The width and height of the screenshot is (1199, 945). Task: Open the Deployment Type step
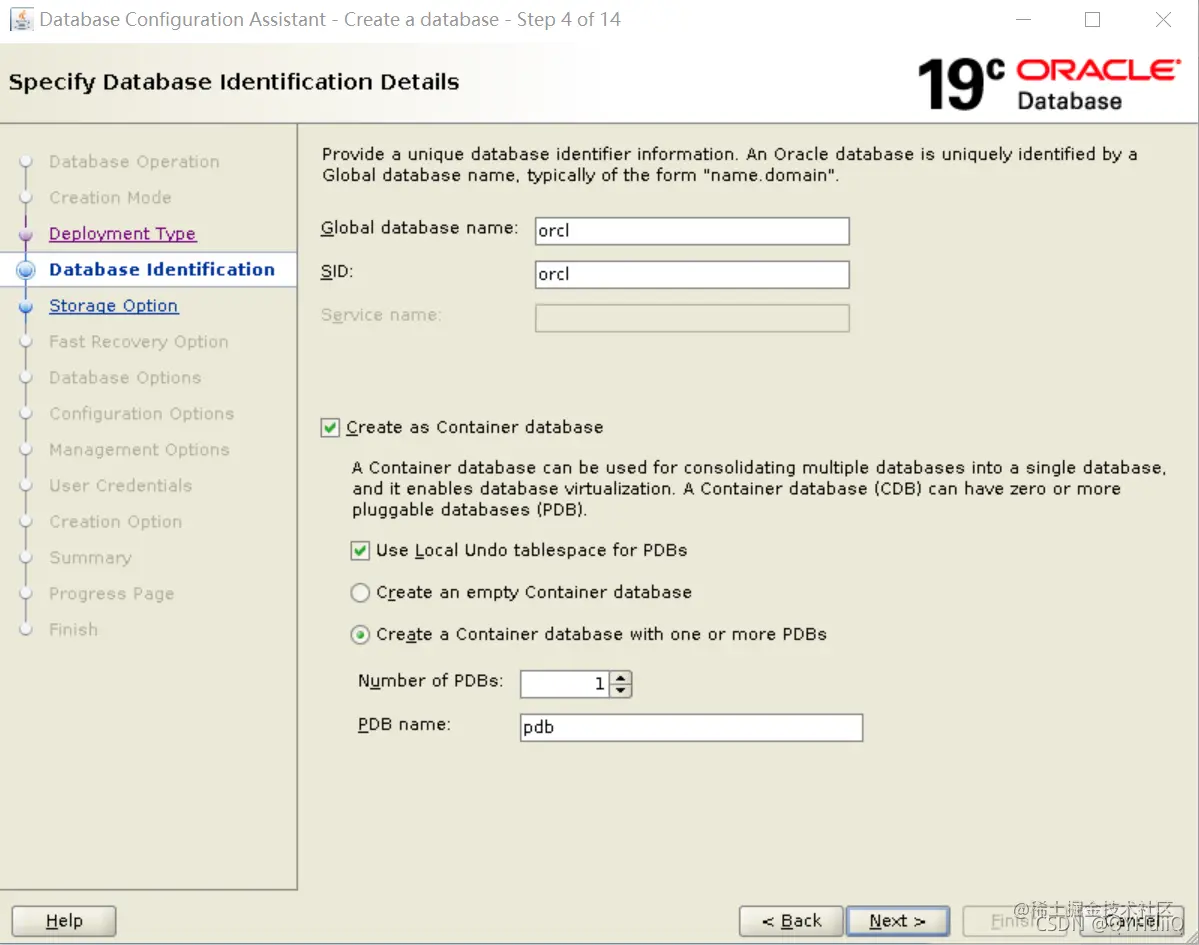[122, 234]
